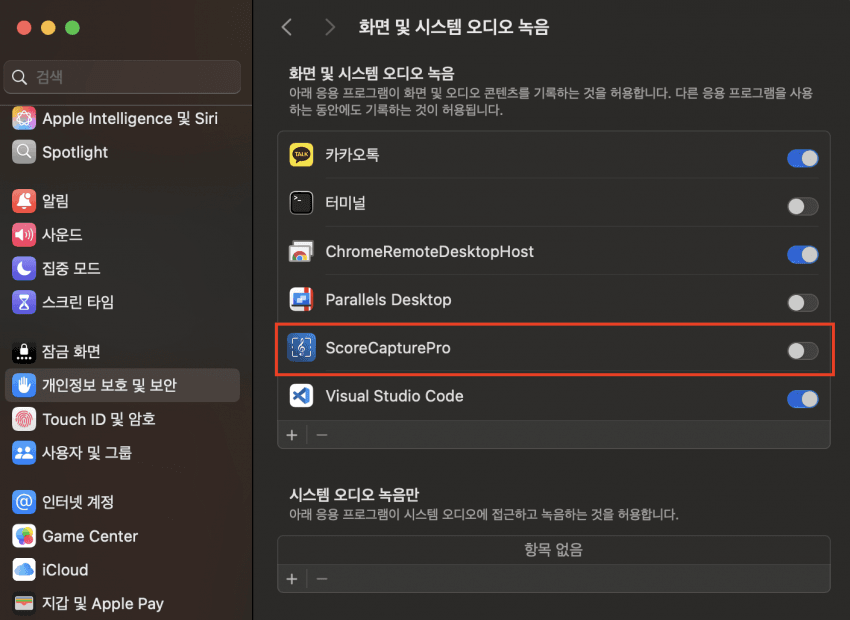Add app with plus under screen recording list

click(292, 434)
